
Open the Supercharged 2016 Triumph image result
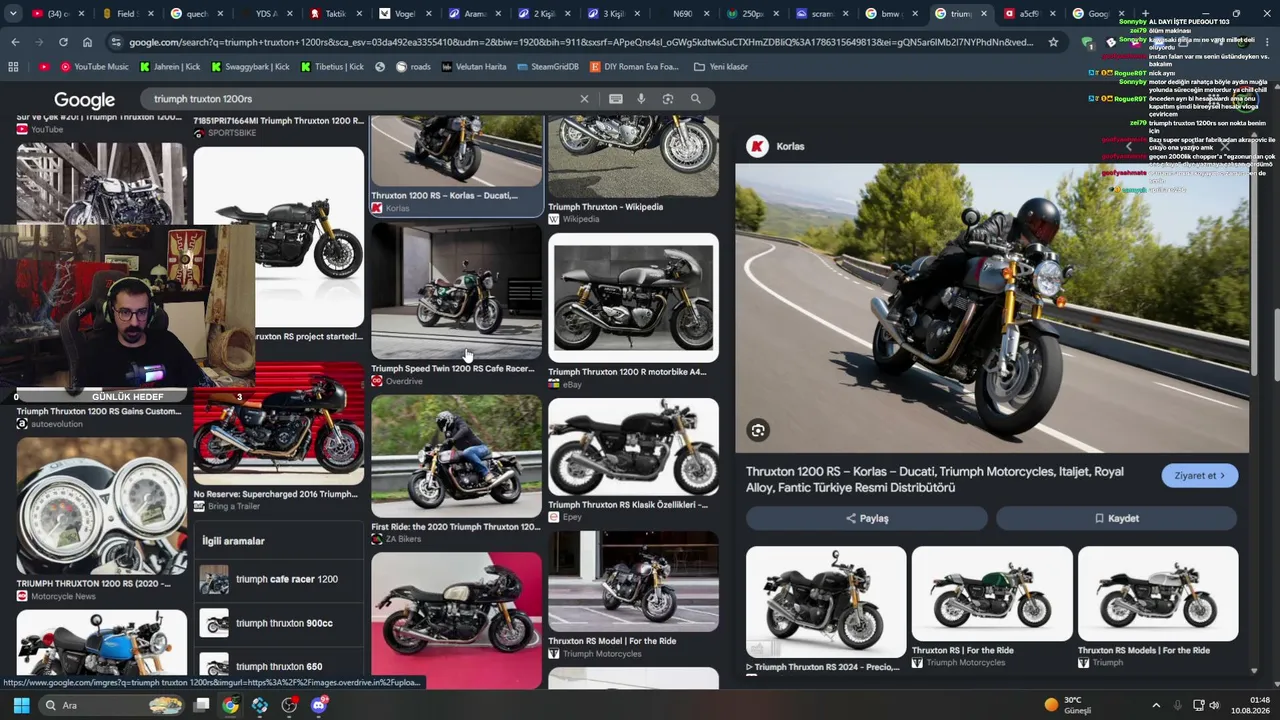(279, 424)
